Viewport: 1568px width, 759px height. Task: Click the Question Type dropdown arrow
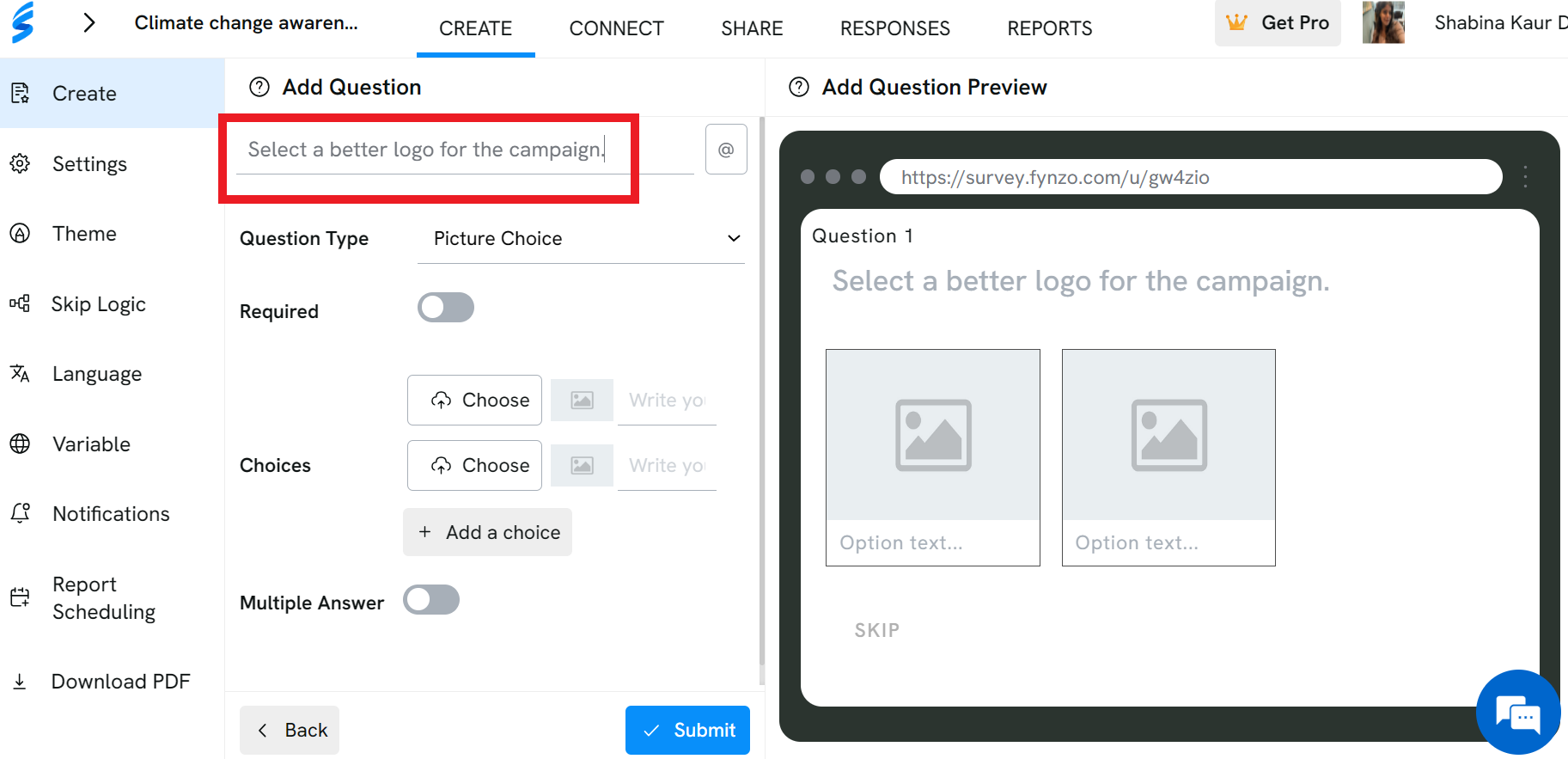pos(734,239)
